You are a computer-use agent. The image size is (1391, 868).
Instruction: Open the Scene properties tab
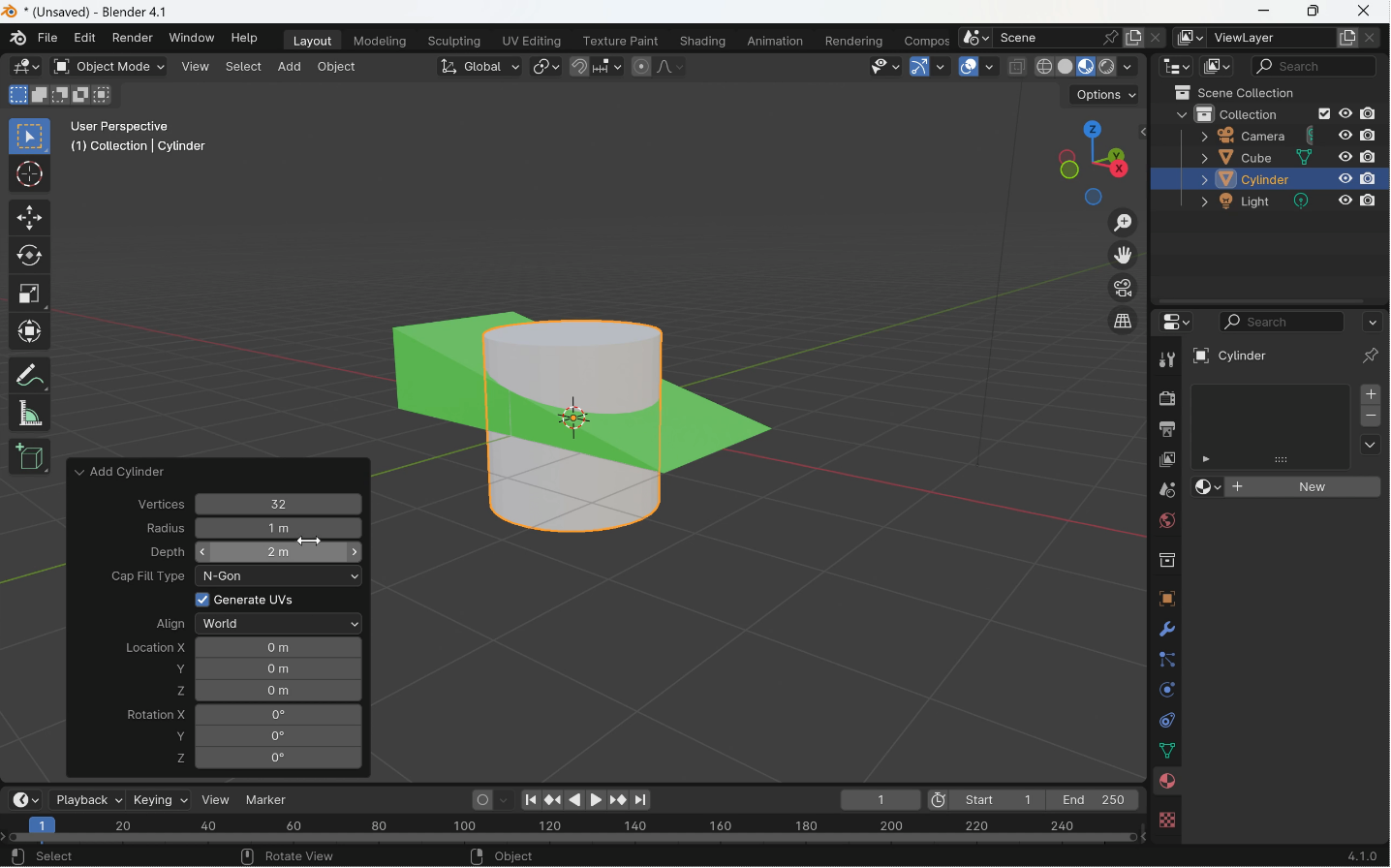click(1167, 490)
